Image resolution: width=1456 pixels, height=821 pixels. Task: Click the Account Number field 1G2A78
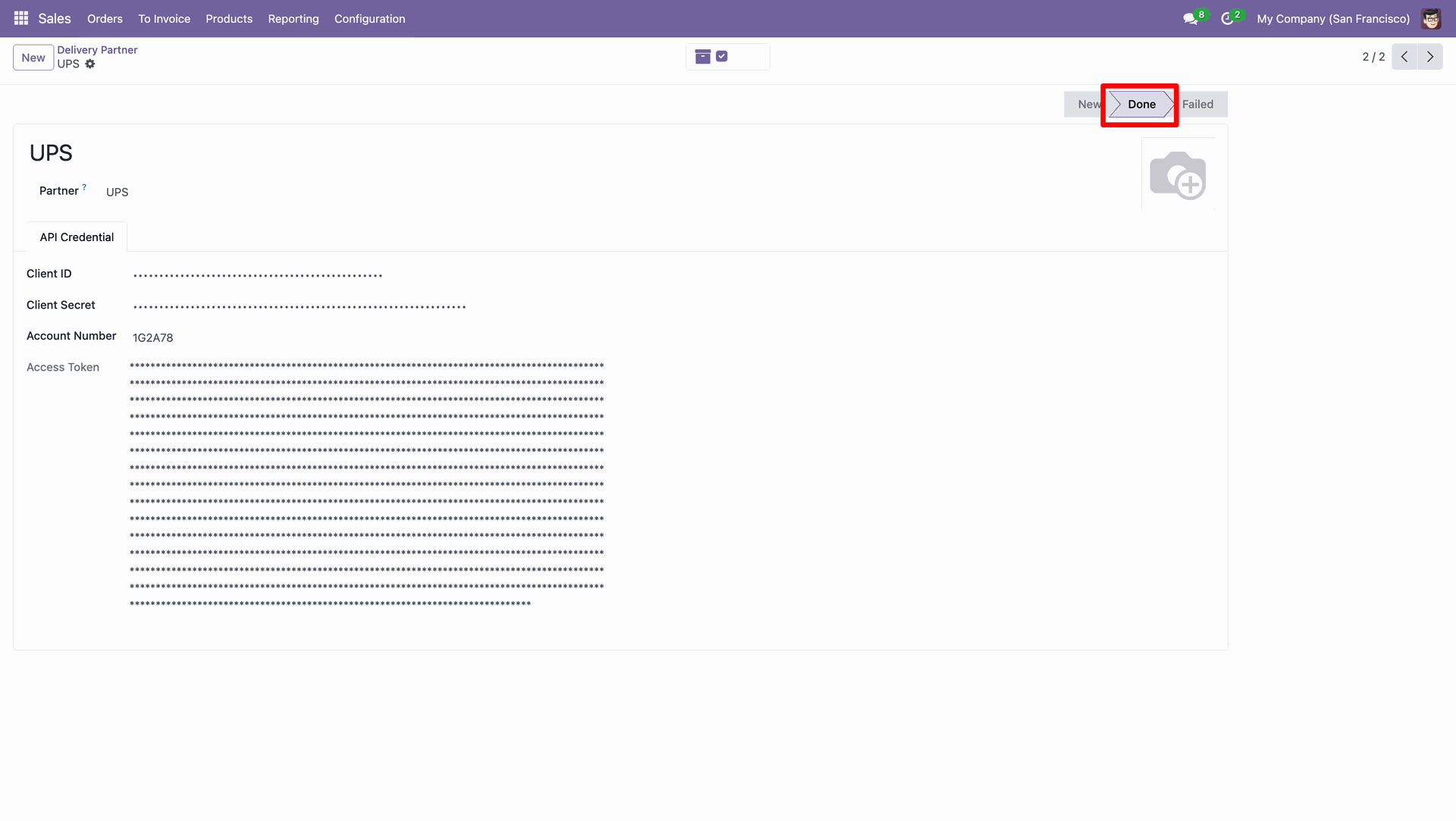153,338
